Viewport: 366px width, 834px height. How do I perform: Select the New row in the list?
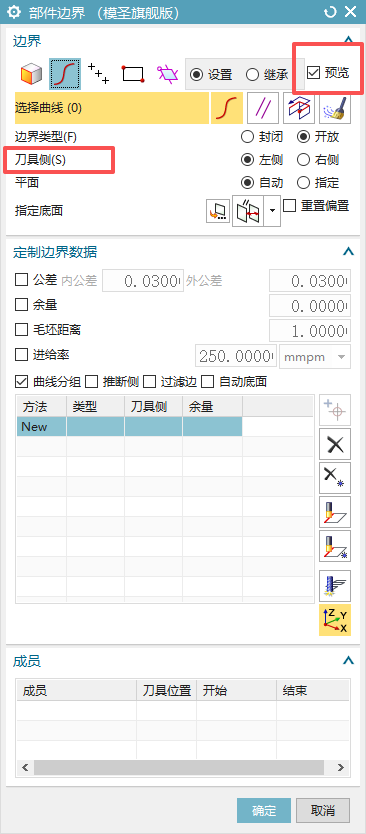click(129, 427)
